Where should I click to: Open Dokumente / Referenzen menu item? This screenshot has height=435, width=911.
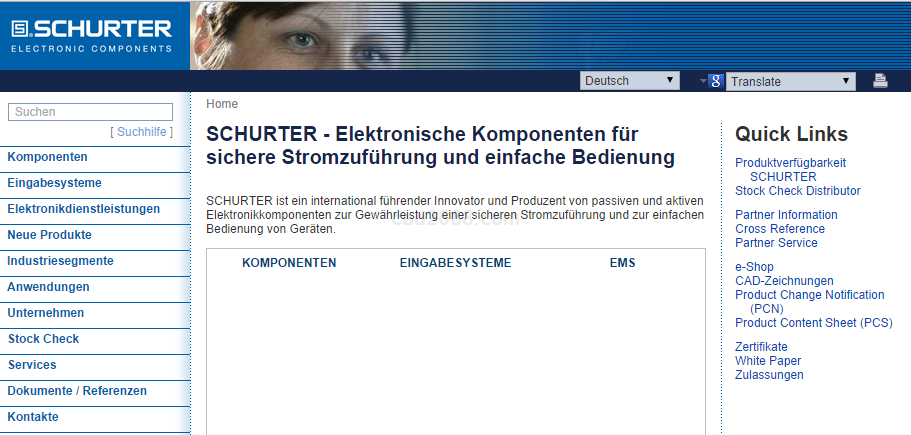point(77,391)
